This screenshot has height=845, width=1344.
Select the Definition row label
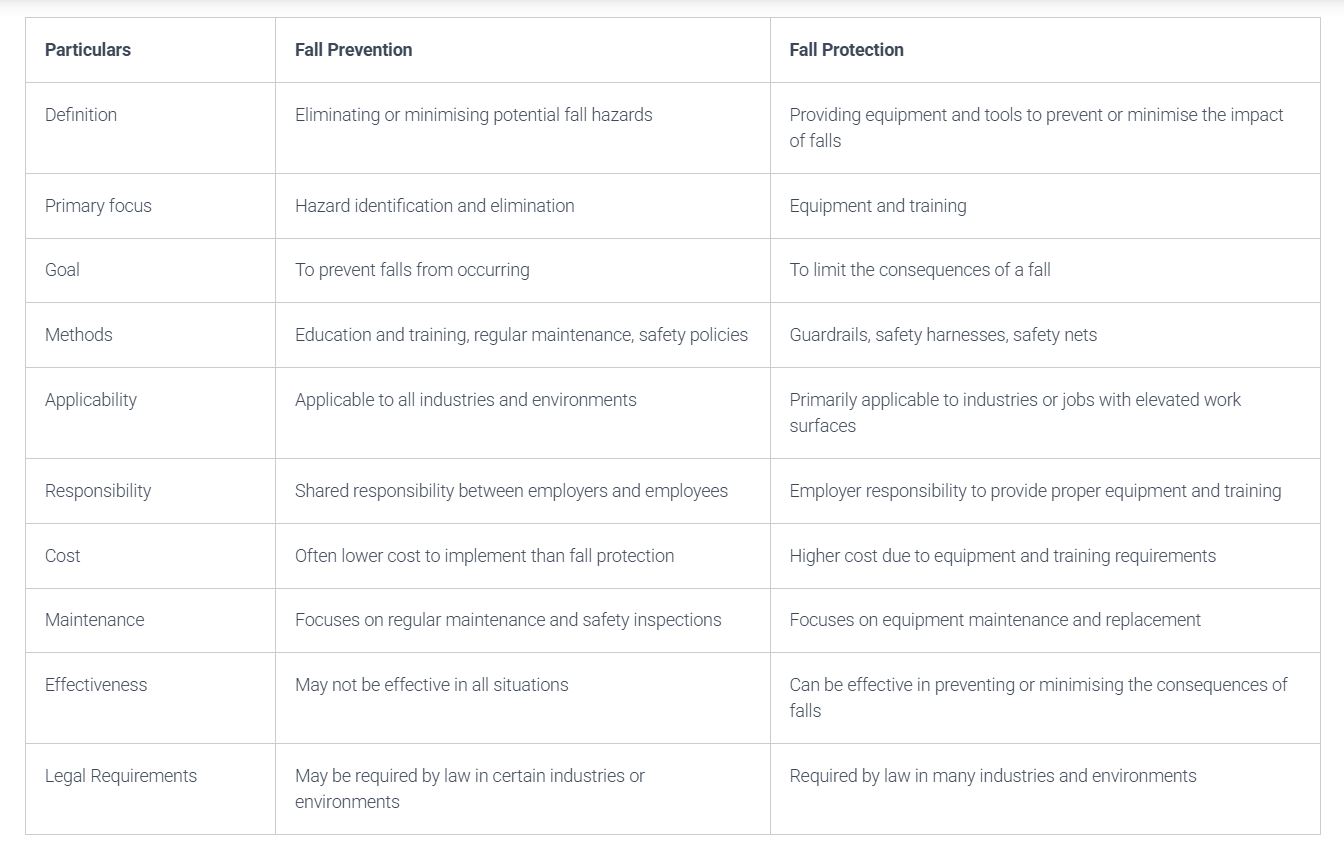[81, 115]
